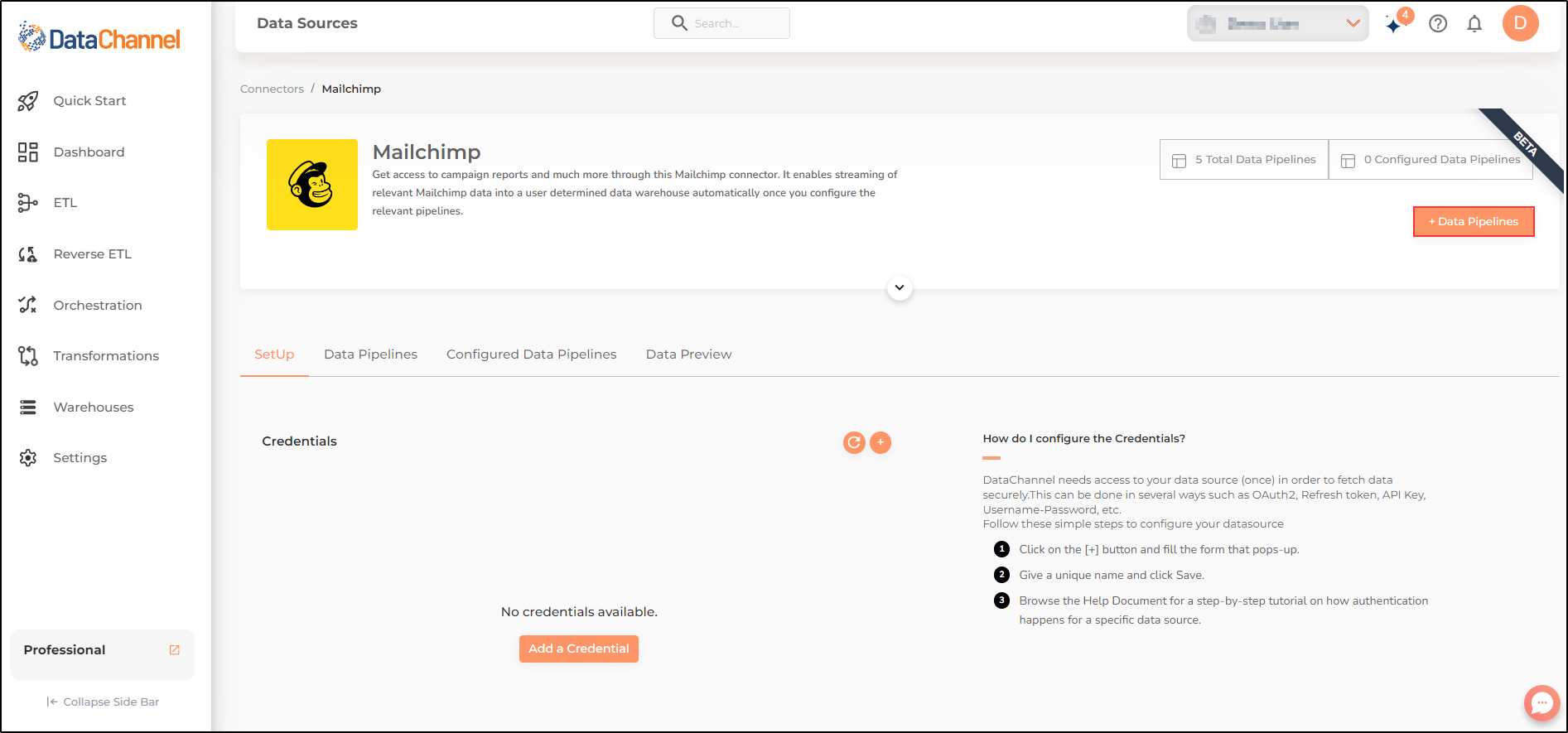
Task: Open Warehouses menu item
Action: (x=94, y=407)
